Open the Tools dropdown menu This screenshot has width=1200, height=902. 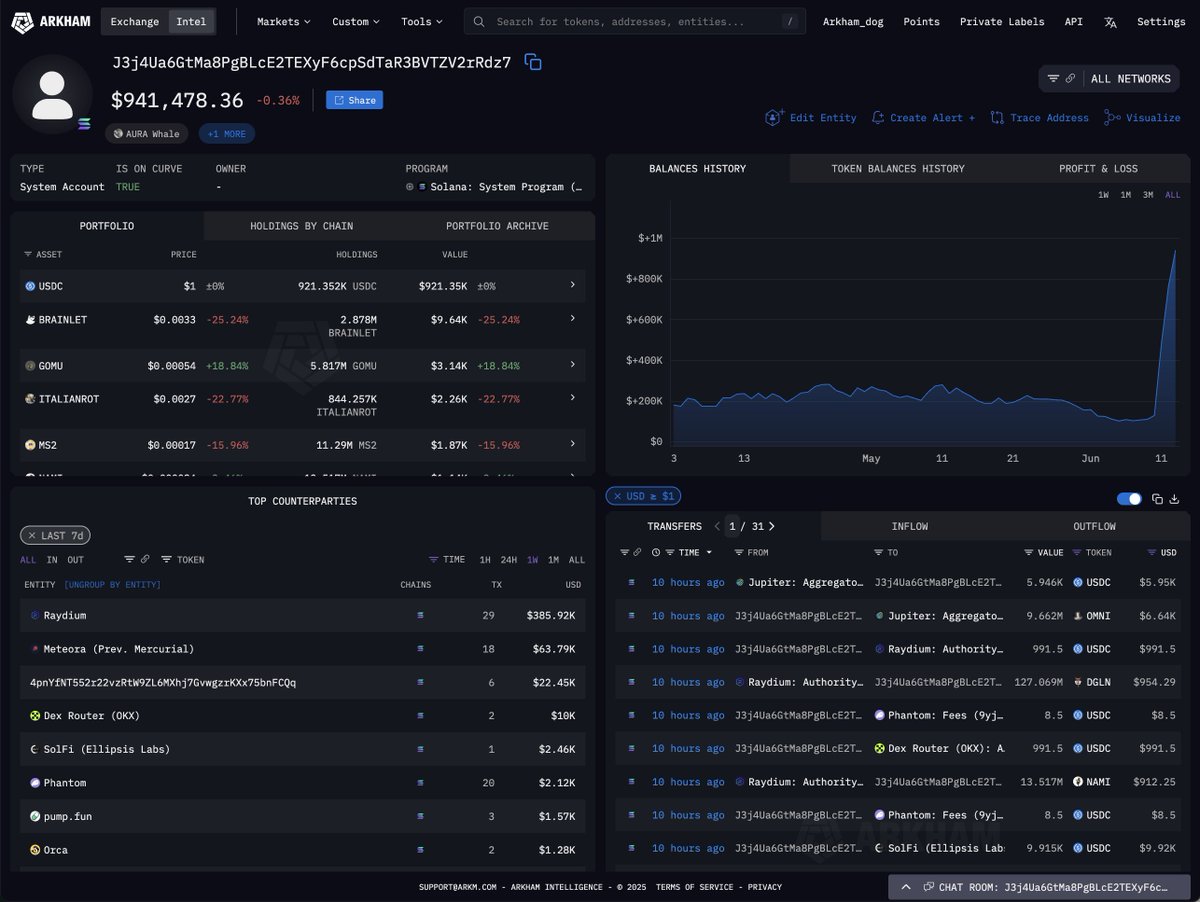click(422, 22)
